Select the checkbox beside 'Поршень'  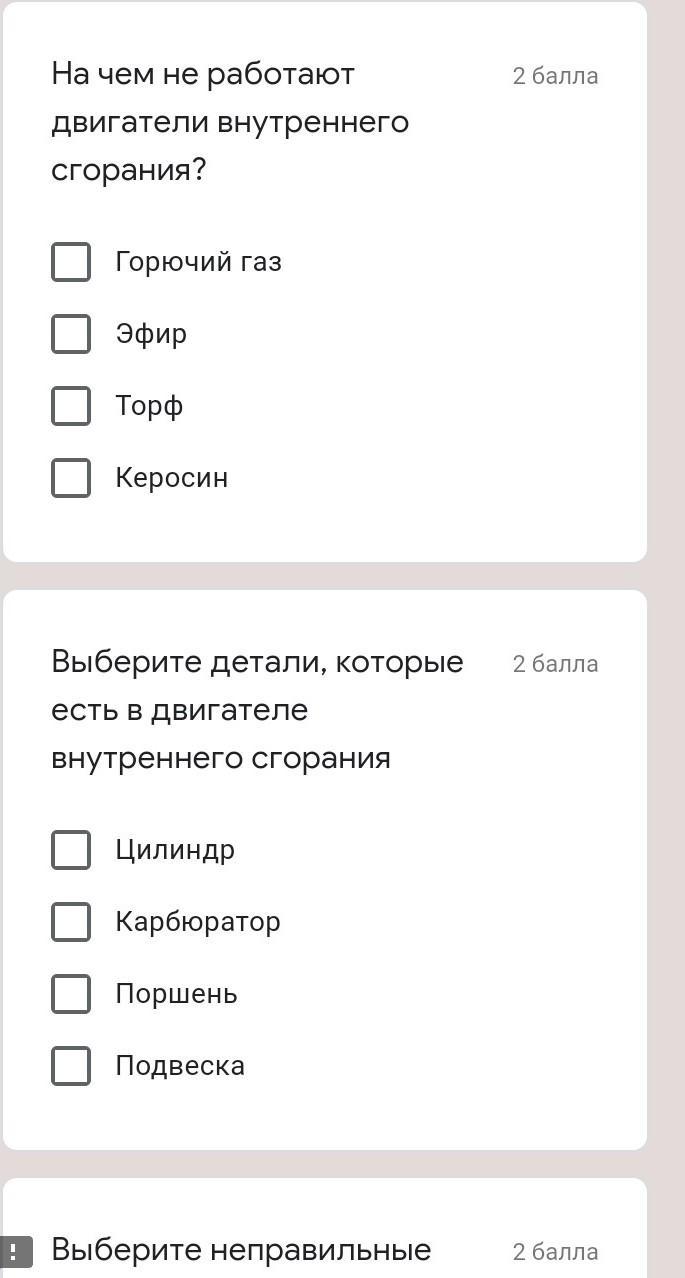point(71,994)
